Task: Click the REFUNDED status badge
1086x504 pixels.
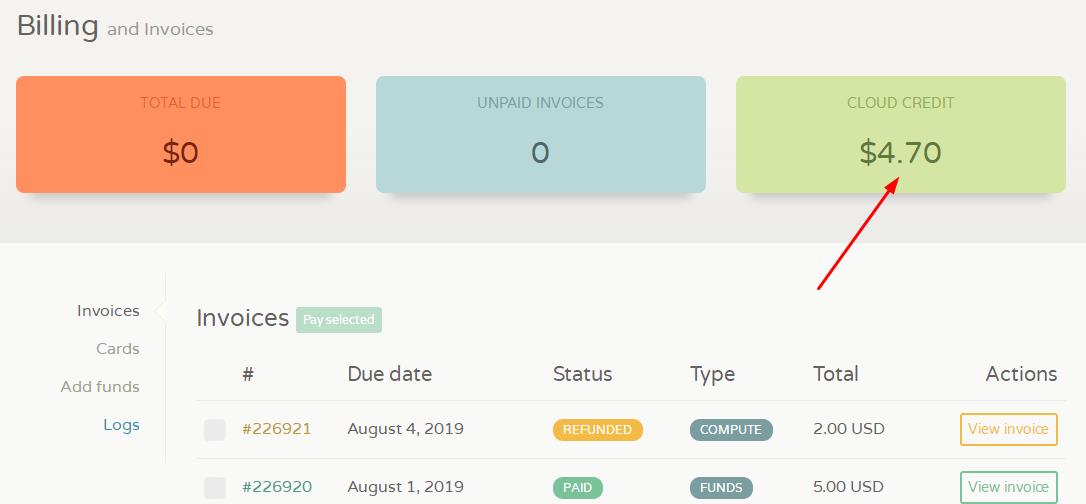Action: pos(598,430)
